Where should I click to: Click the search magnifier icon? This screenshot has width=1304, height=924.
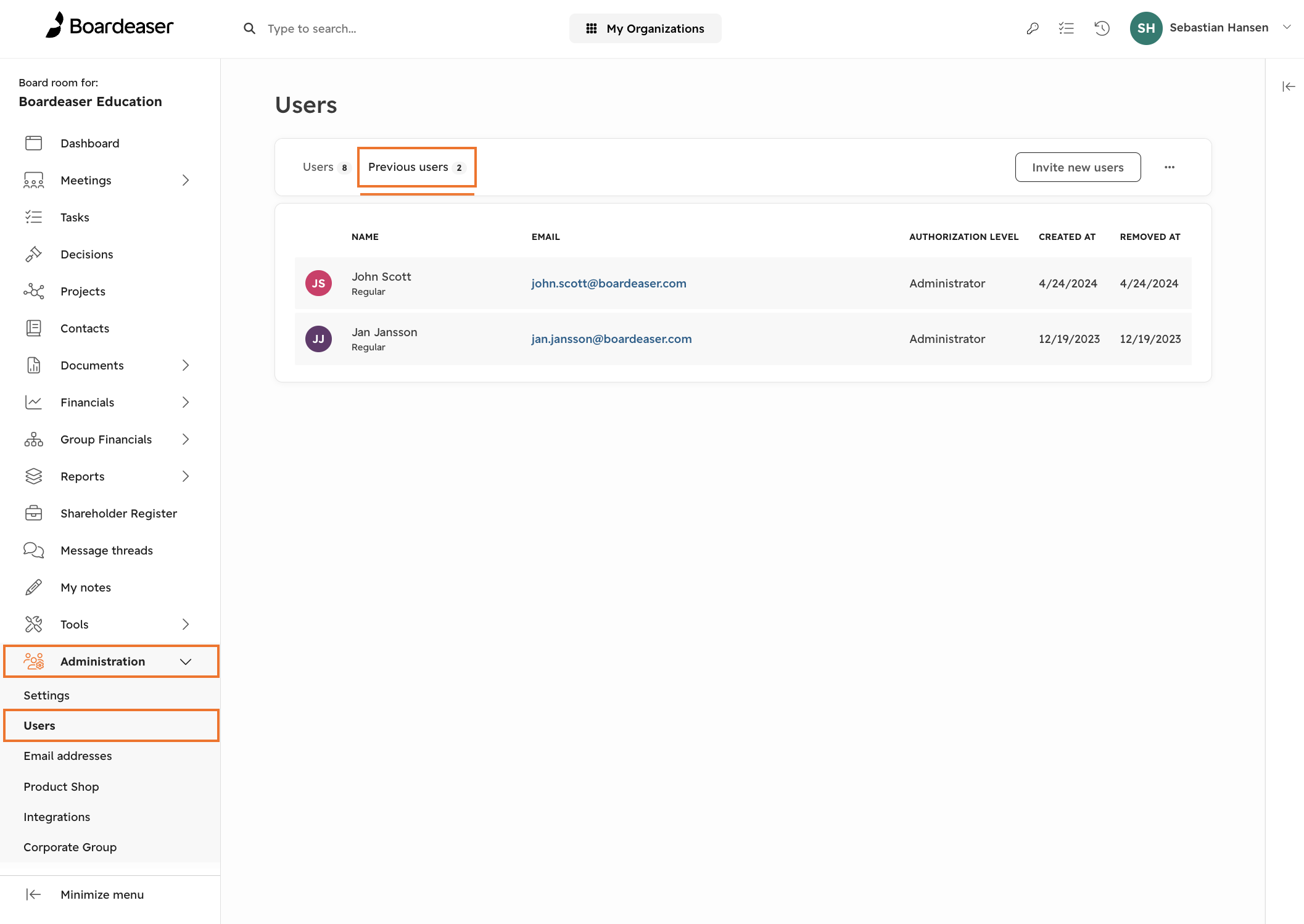pyautogui.click(x=249, y=28)
